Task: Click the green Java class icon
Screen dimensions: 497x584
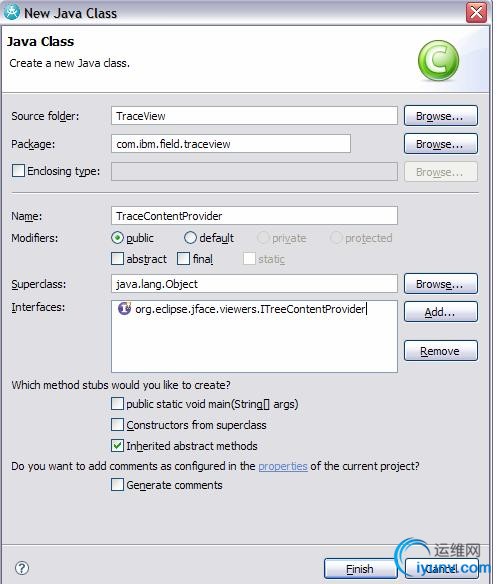Action: (x=438, y=60)
